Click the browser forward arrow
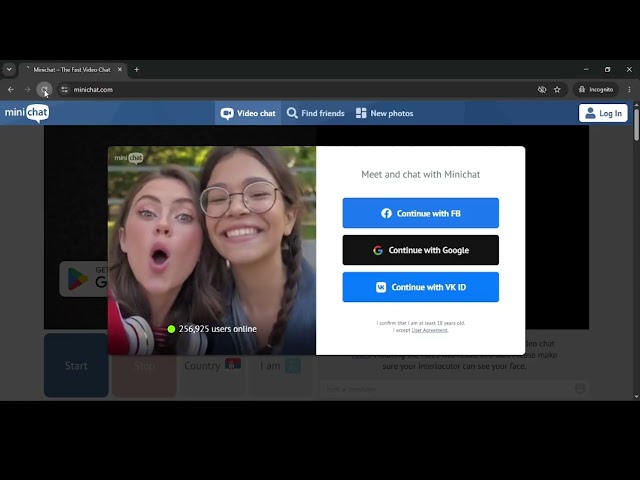This screenshot has height=480, width=640. click(x=27, y=89)
